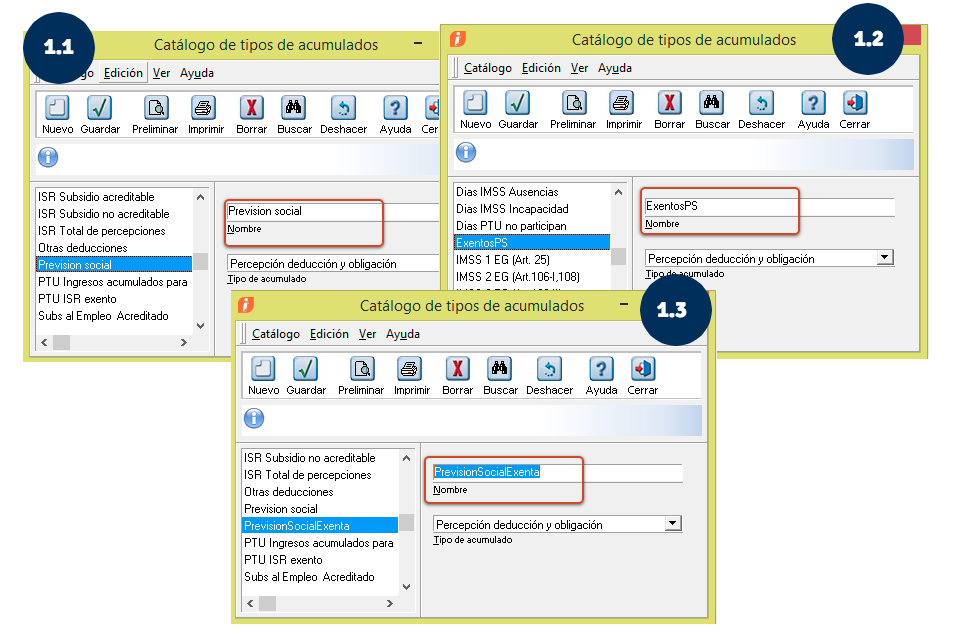The height and width of the screenshot is (635, 953).
Task: Open Edición menu in window 1.3
Action: [x=329, y=334]
